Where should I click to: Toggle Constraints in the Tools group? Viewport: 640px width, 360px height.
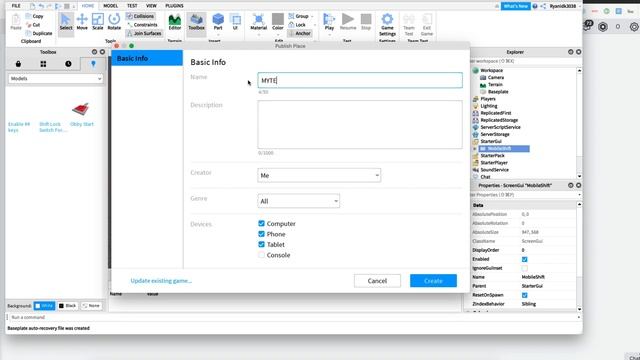pyautogui.click(x=142, y=25)
